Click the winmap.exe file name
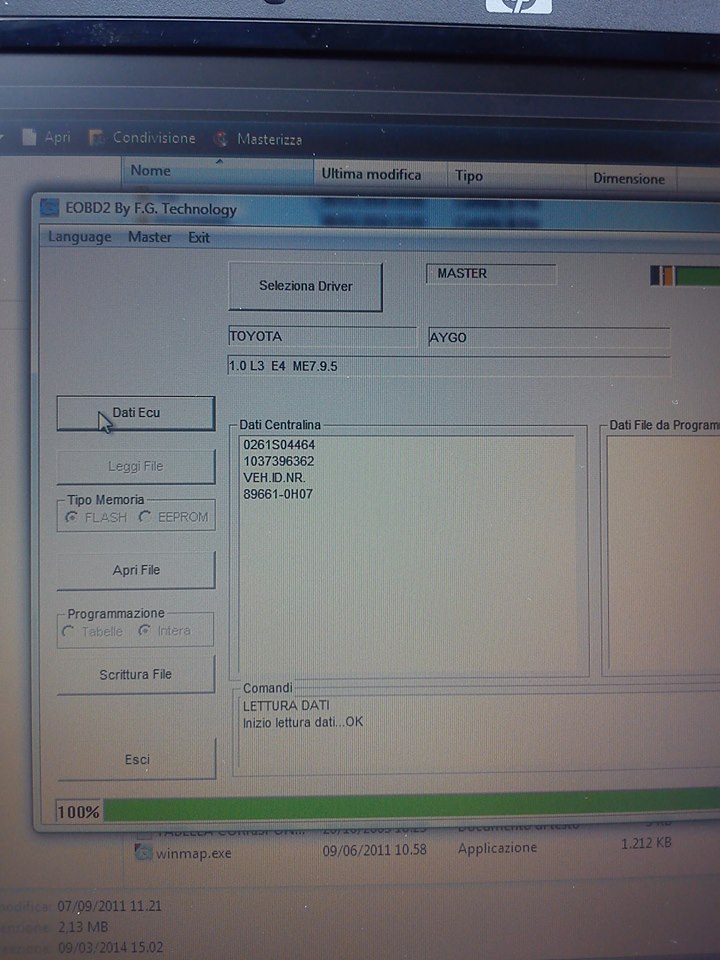Image resolution: width=720 pixels, height=960 pixels. click(x=193, y=853)
